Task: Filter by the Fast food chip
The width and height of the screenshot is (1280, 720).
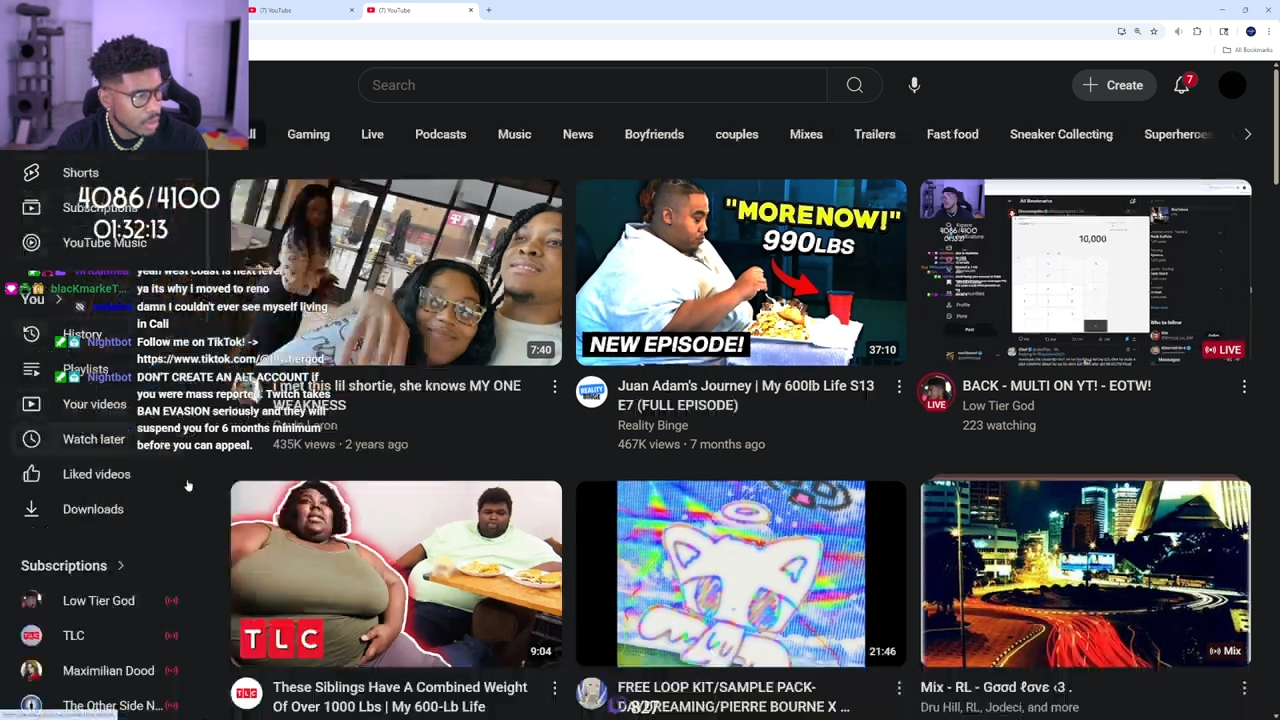Action: coord(953,134)
